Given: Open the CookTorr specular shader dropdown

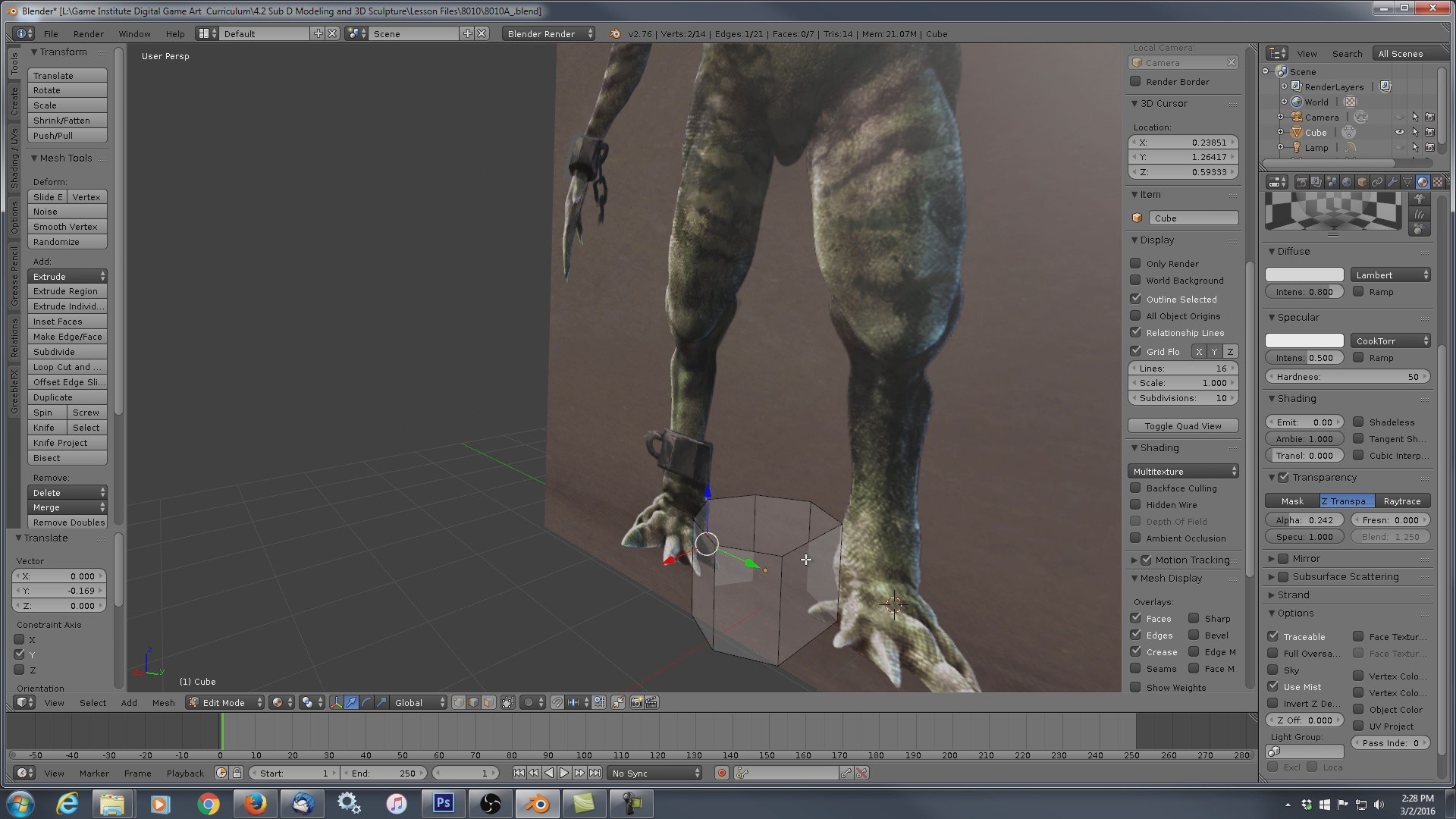Looking at the screenshot, I should click(1391, 340).
